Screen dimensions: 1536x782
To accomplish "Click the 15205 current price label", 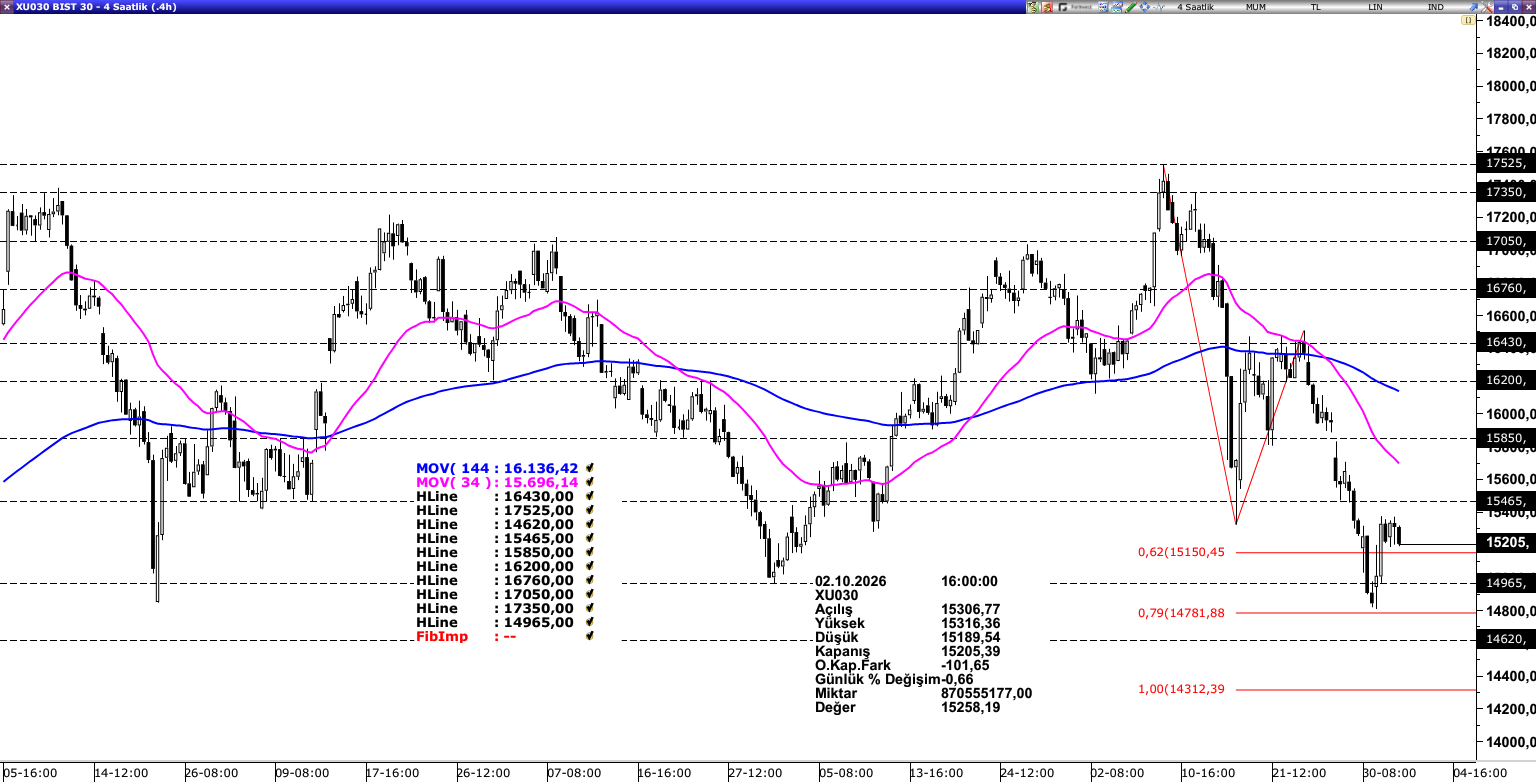I will point(1506,543).
